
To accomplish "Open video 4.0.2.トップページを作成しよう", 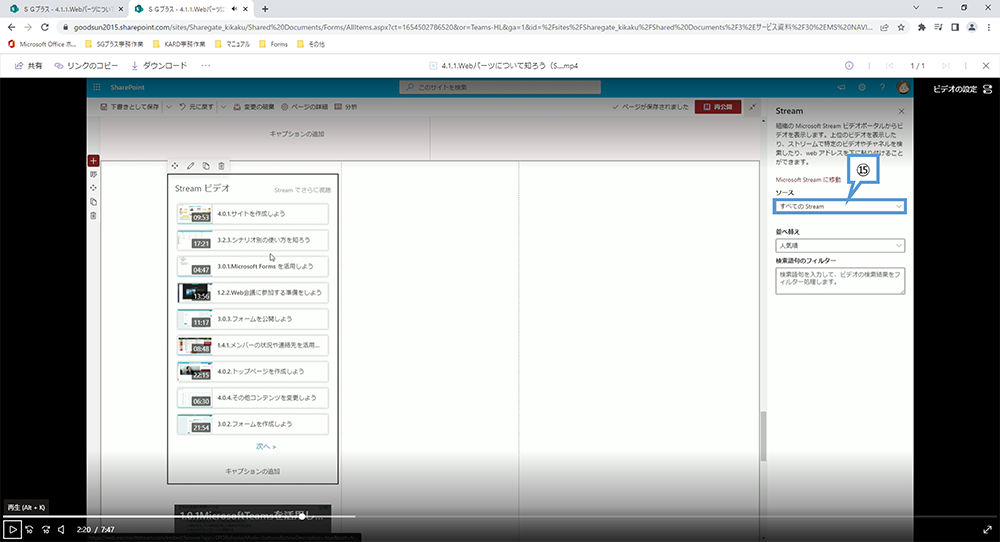I will click(253, 371).
